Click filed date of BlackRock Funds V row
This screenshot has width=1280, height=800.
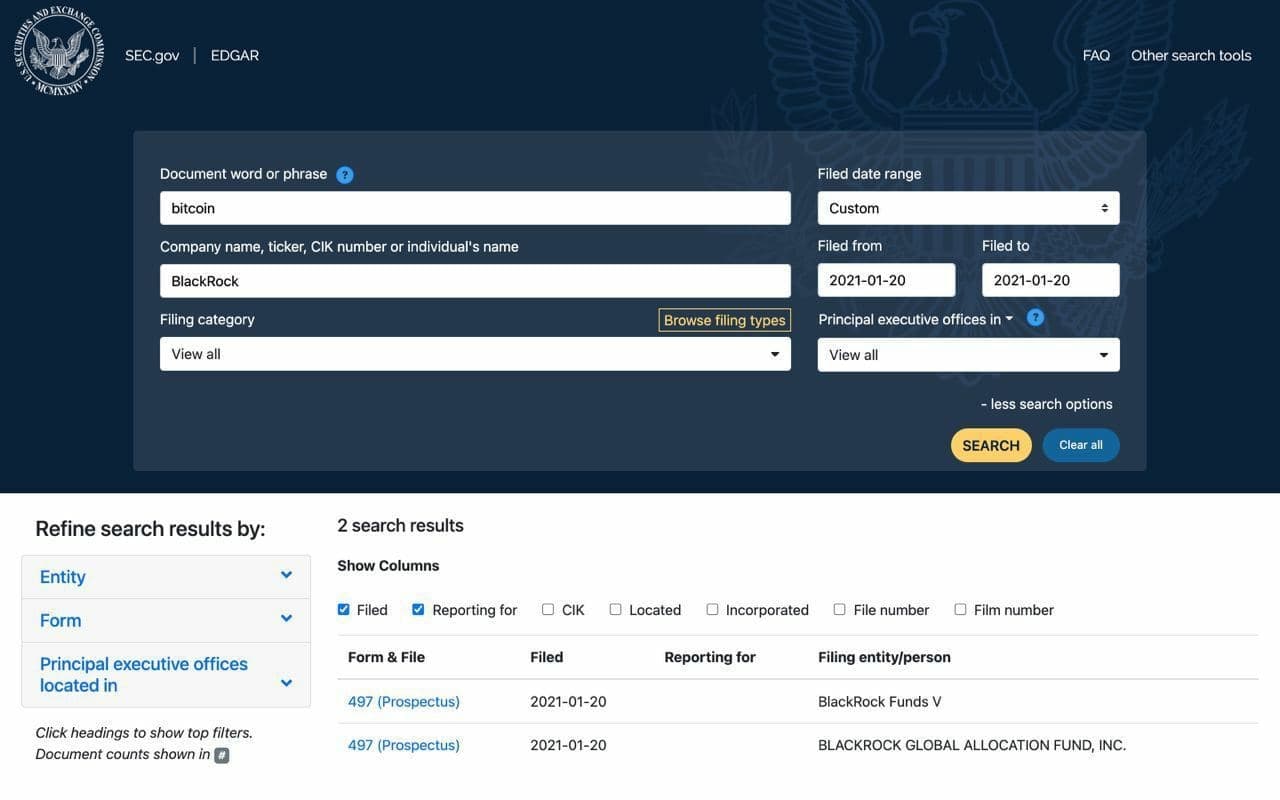point(568,702)
